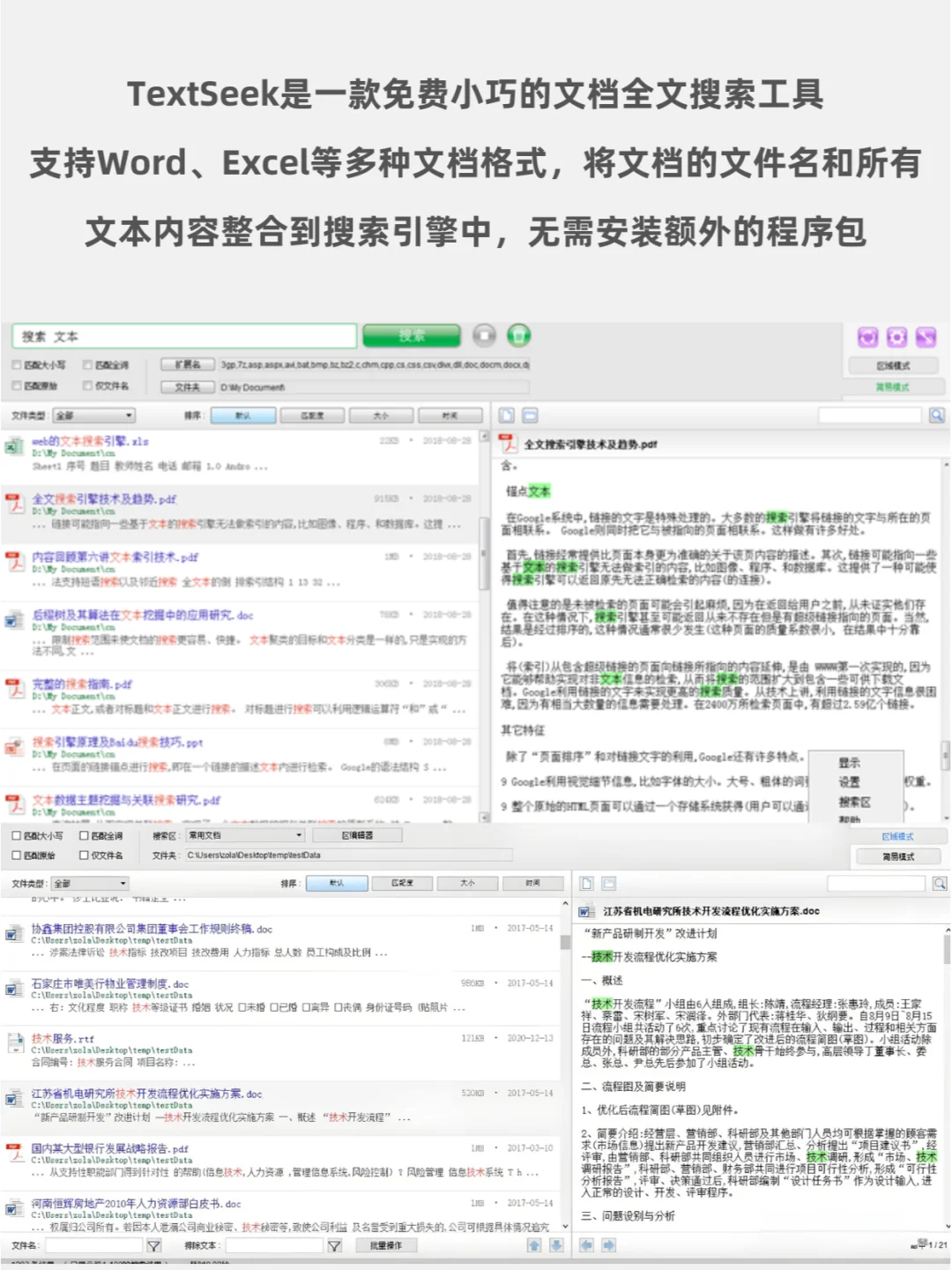Open the purple settings gear icon
The height and width of the screenshot is (1270, 952).
tap(895, 337)
